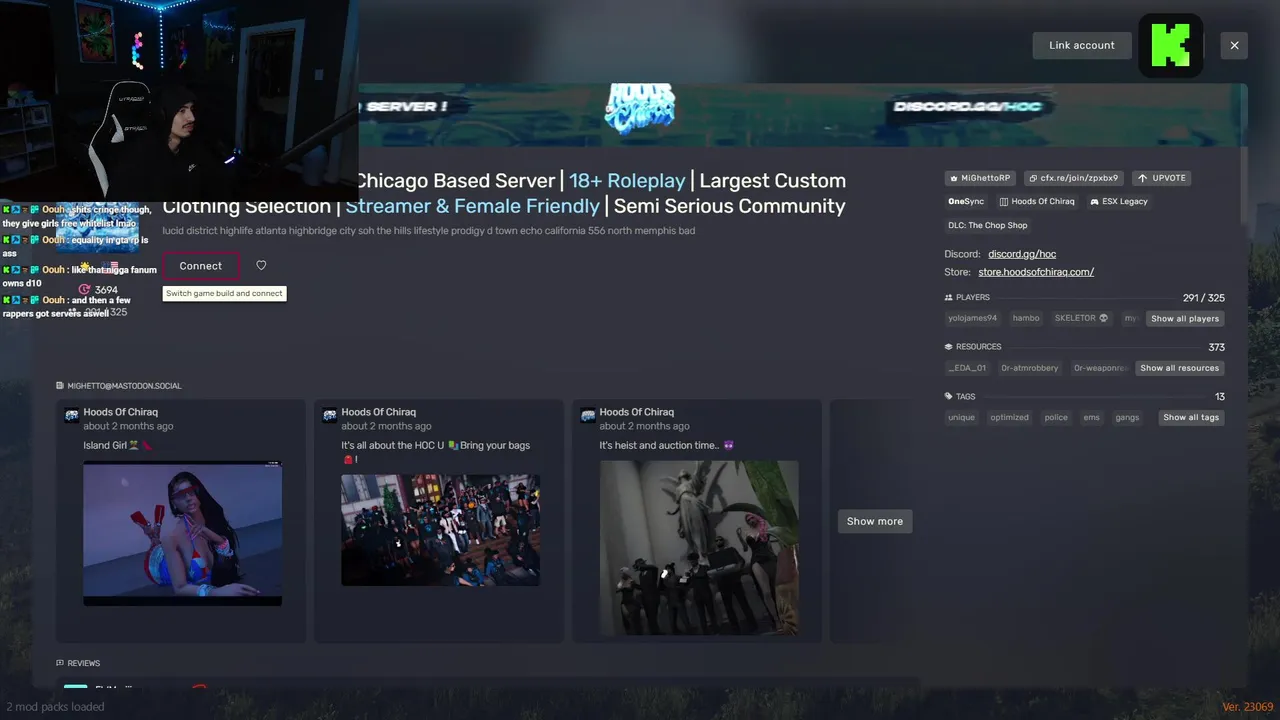Screen dimensions: 1280x720
Task: Click the Hoods Of Chiraq map badge
Action: (x=1037, y=201)
